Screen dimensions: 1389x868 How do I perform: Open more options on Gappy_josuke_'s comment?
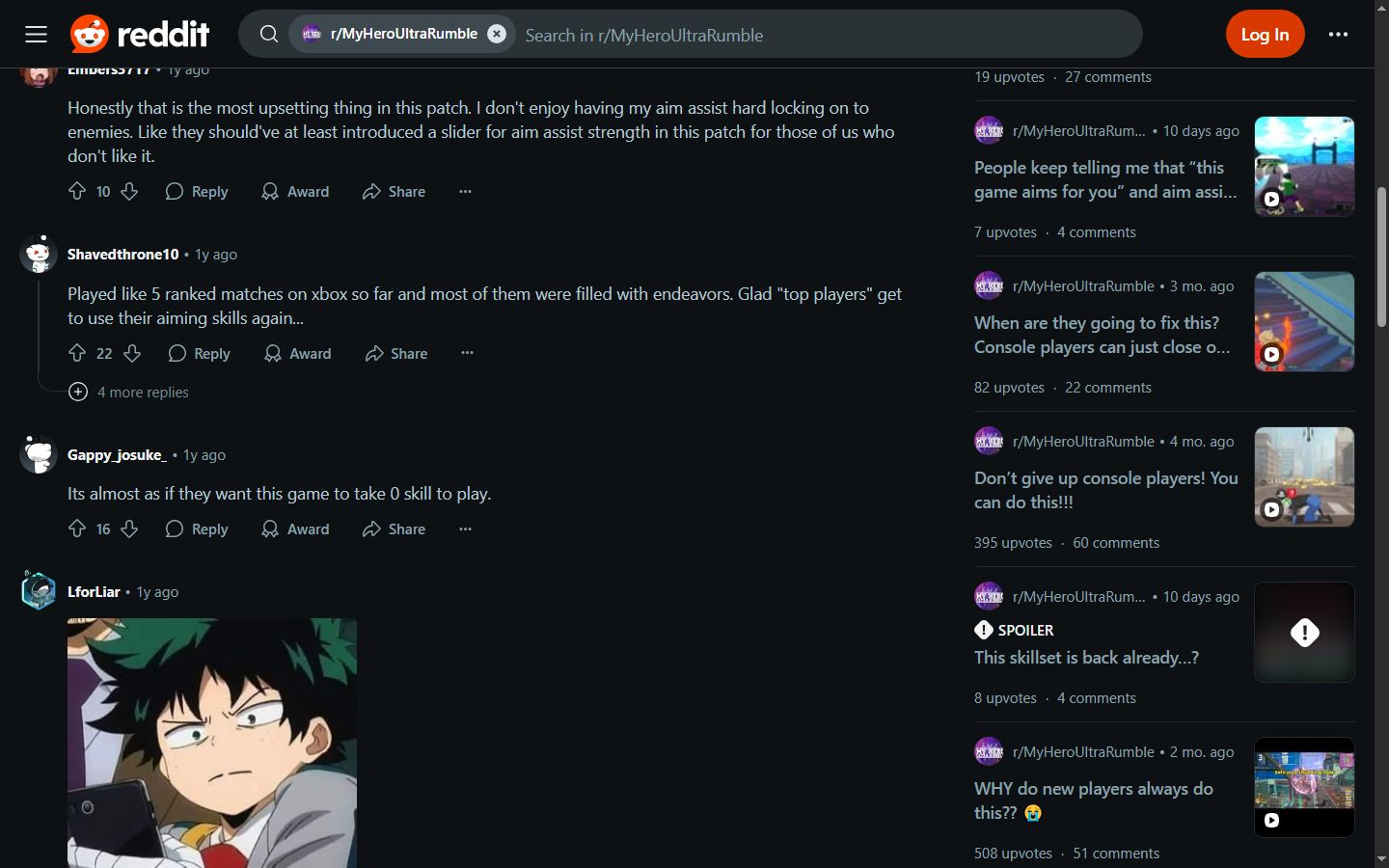click(x=465, y=529)
